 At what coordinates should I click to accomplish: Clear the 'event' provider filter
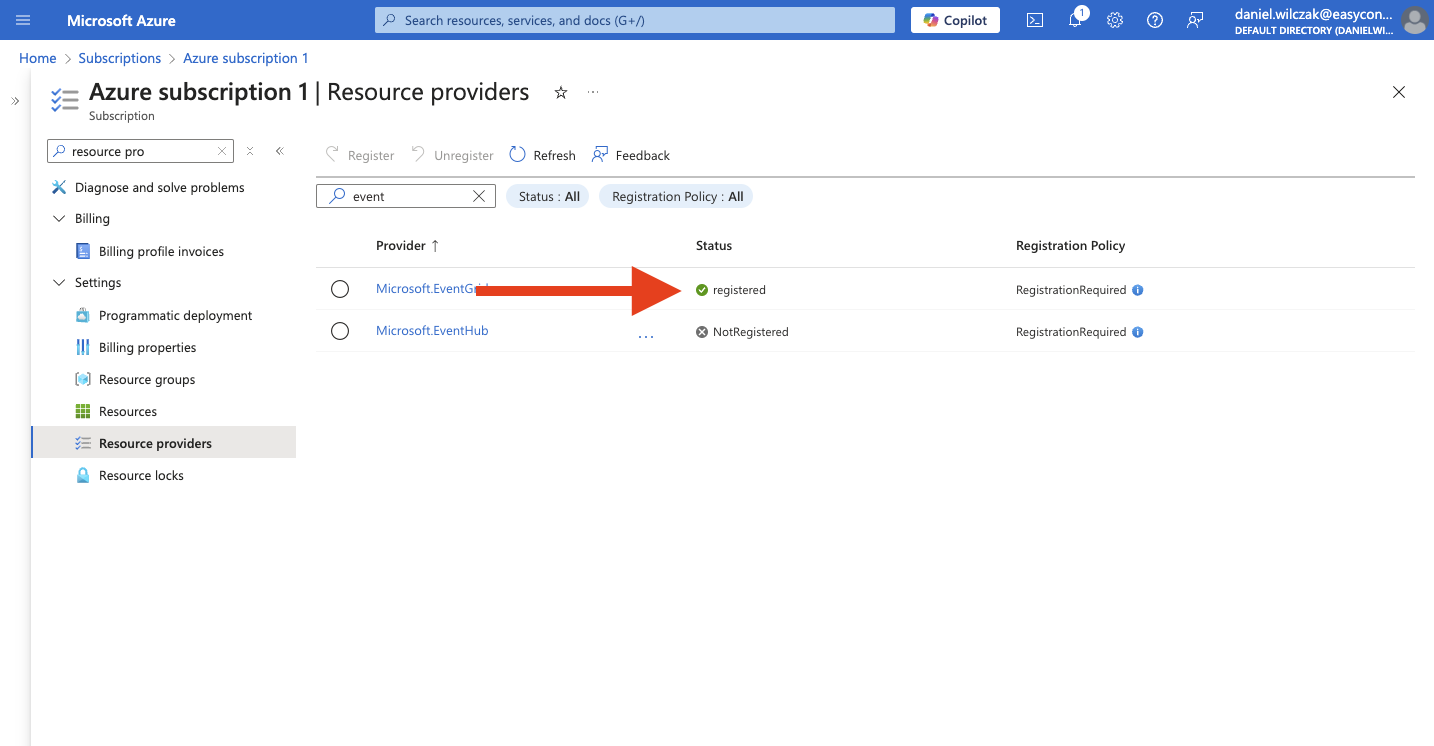(479, 196)
